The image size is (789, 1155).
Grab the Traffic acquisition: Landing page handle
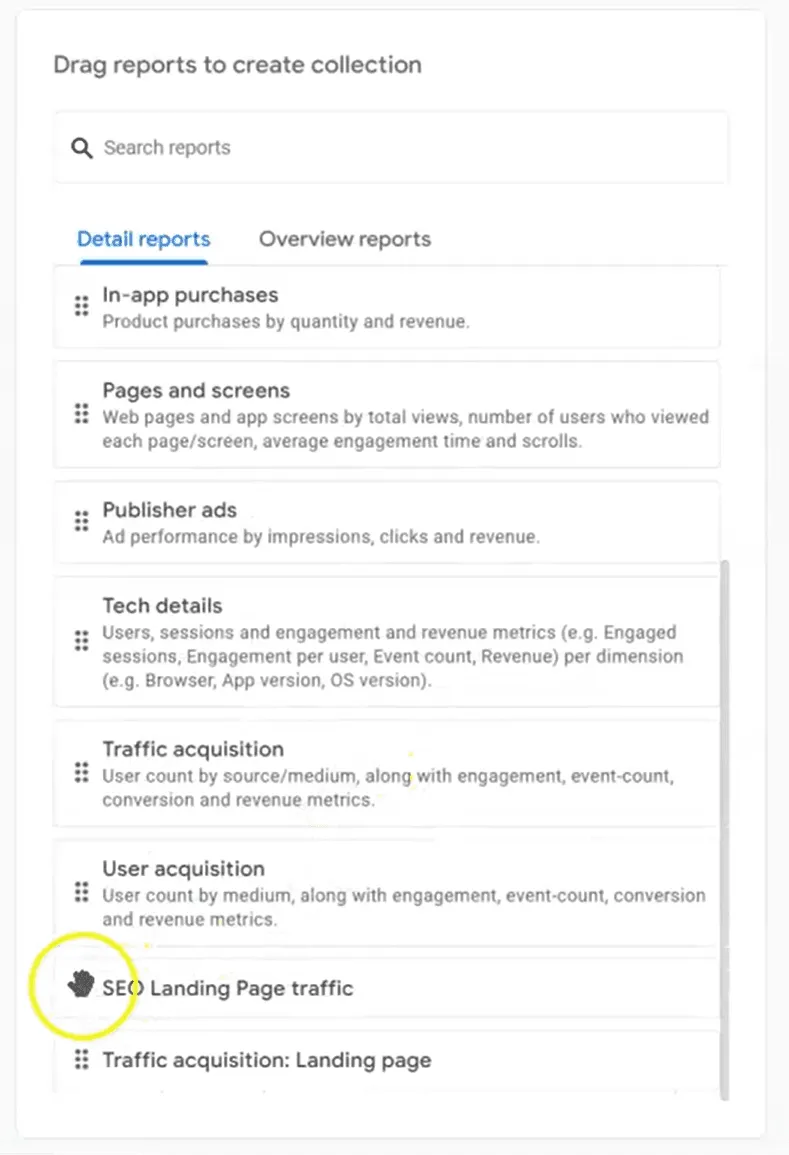(82, 1059)
